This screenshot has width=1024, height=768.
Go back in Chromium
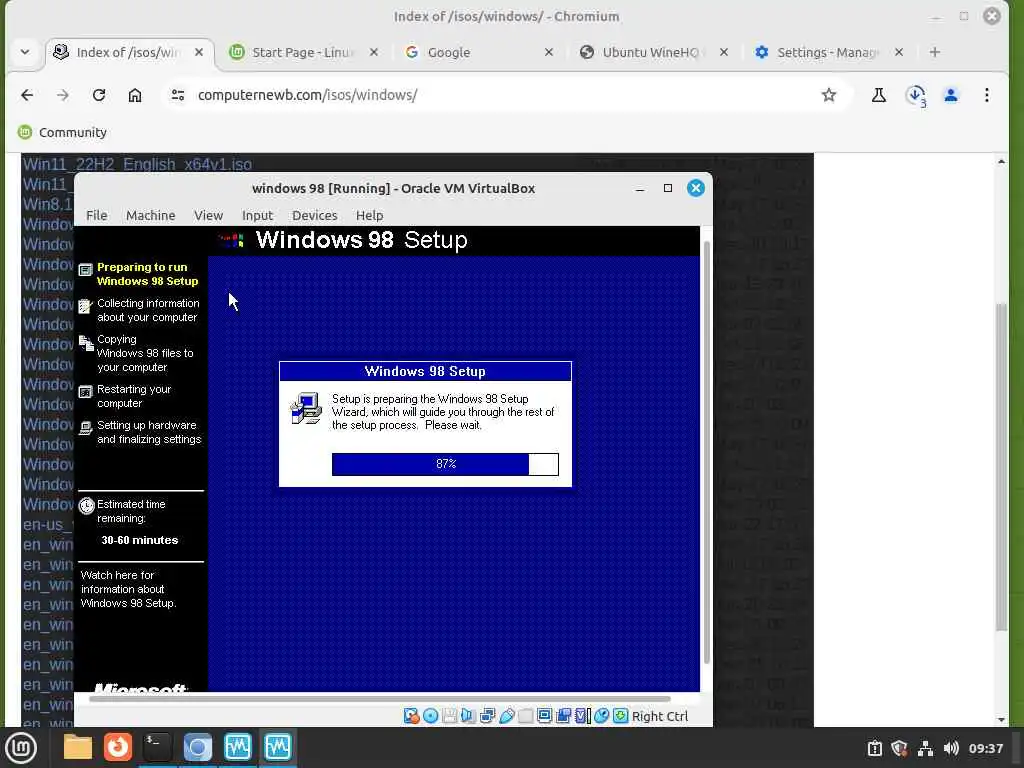coord(27,95)
